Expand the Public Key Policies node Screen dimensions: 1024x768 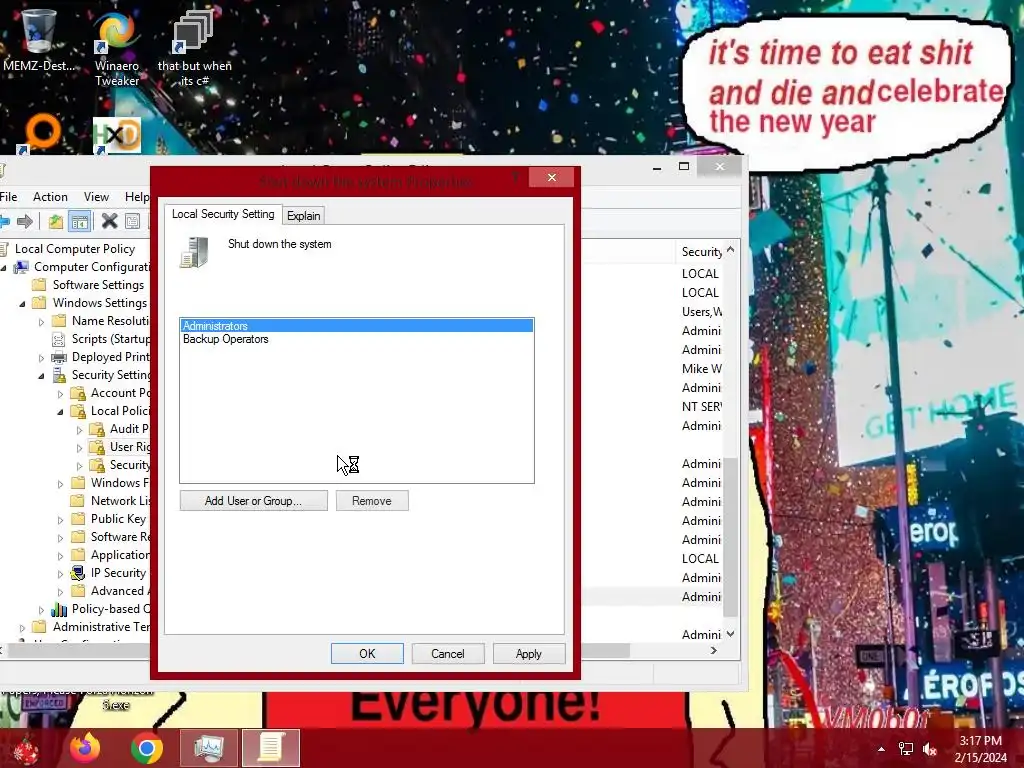[60, 520]
